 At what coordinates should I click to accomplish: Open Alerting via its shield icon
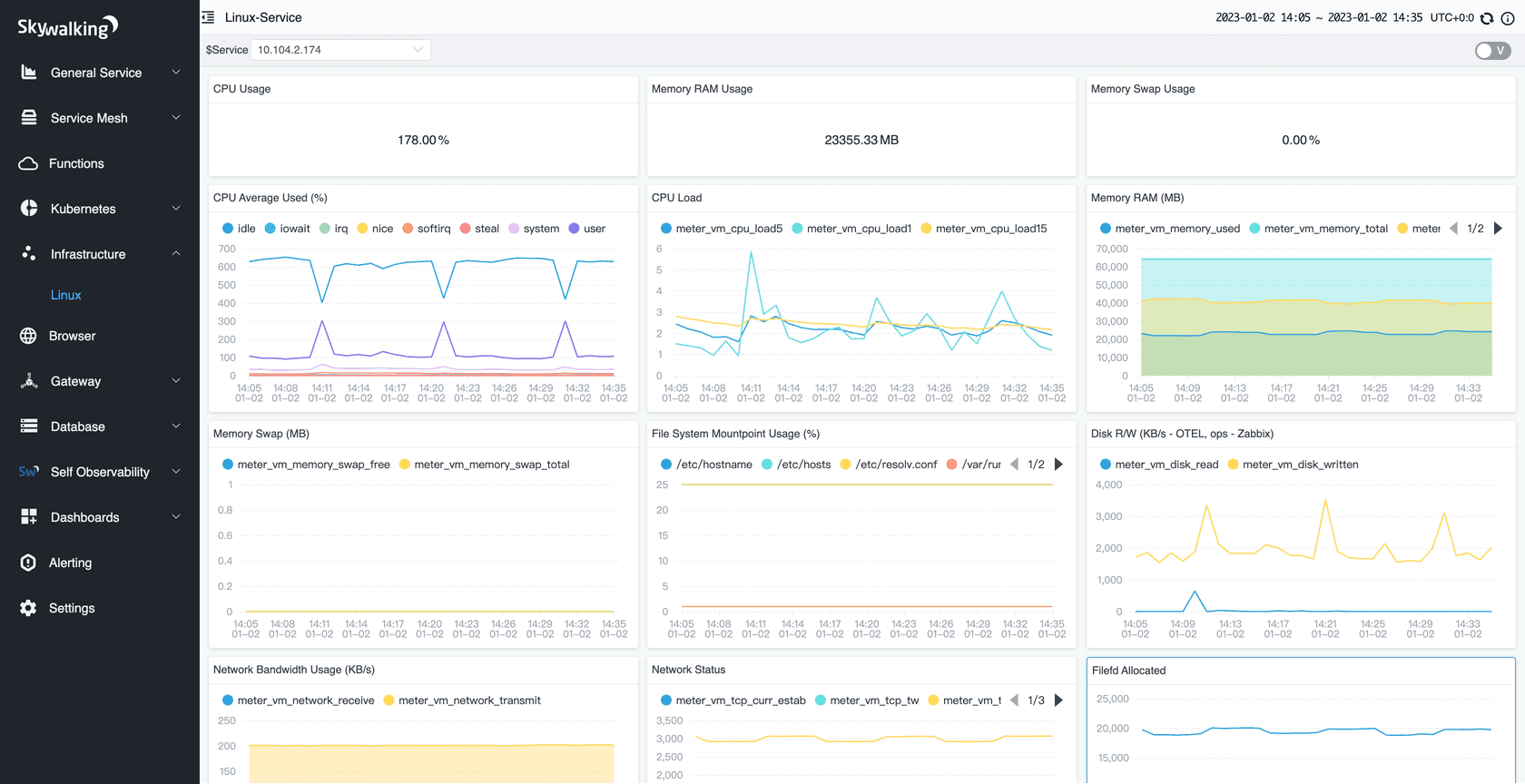(x=28, y=563)
